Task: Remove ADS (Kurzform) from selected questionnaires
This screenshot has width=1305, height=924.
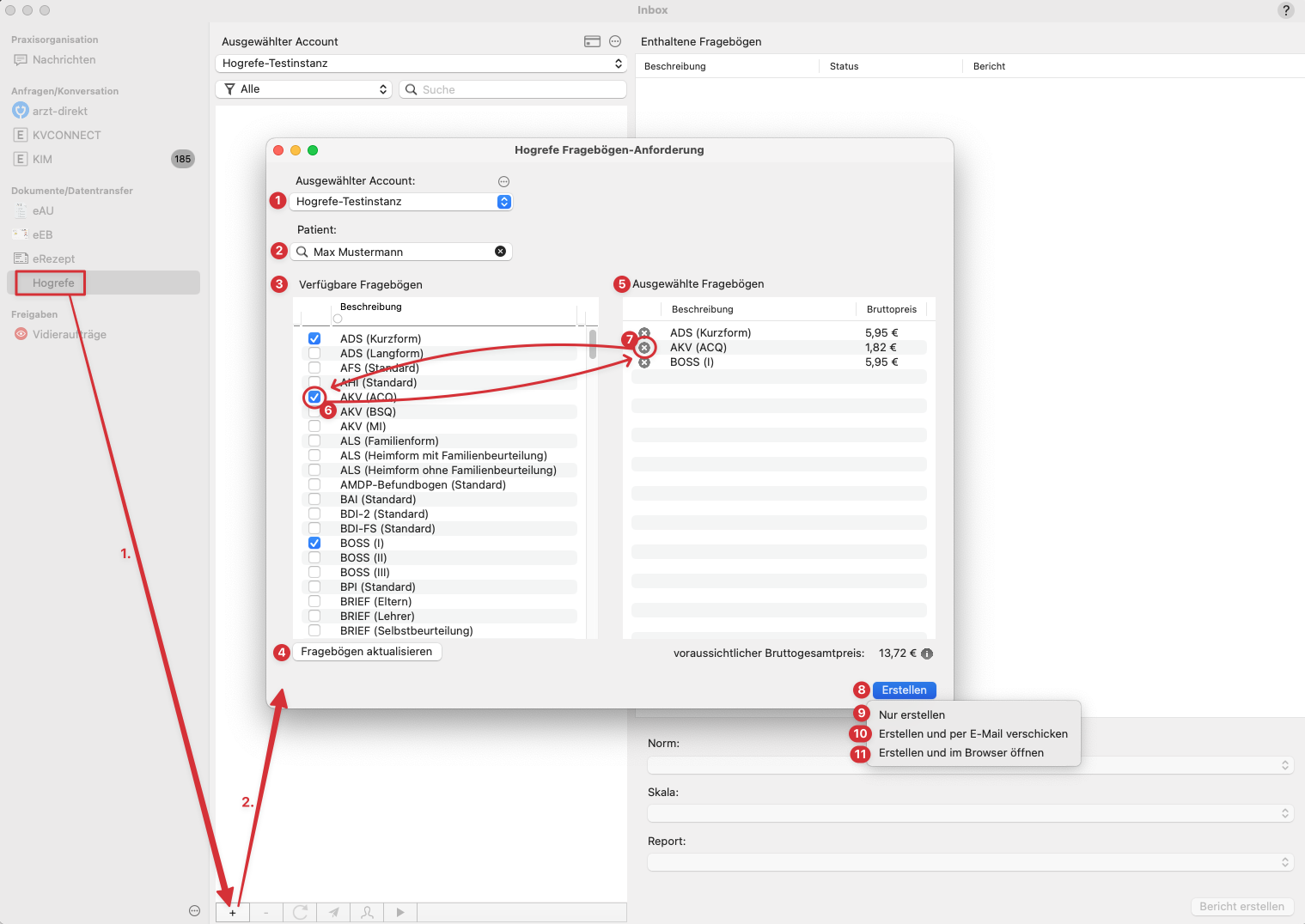Action: pos(644,332)
